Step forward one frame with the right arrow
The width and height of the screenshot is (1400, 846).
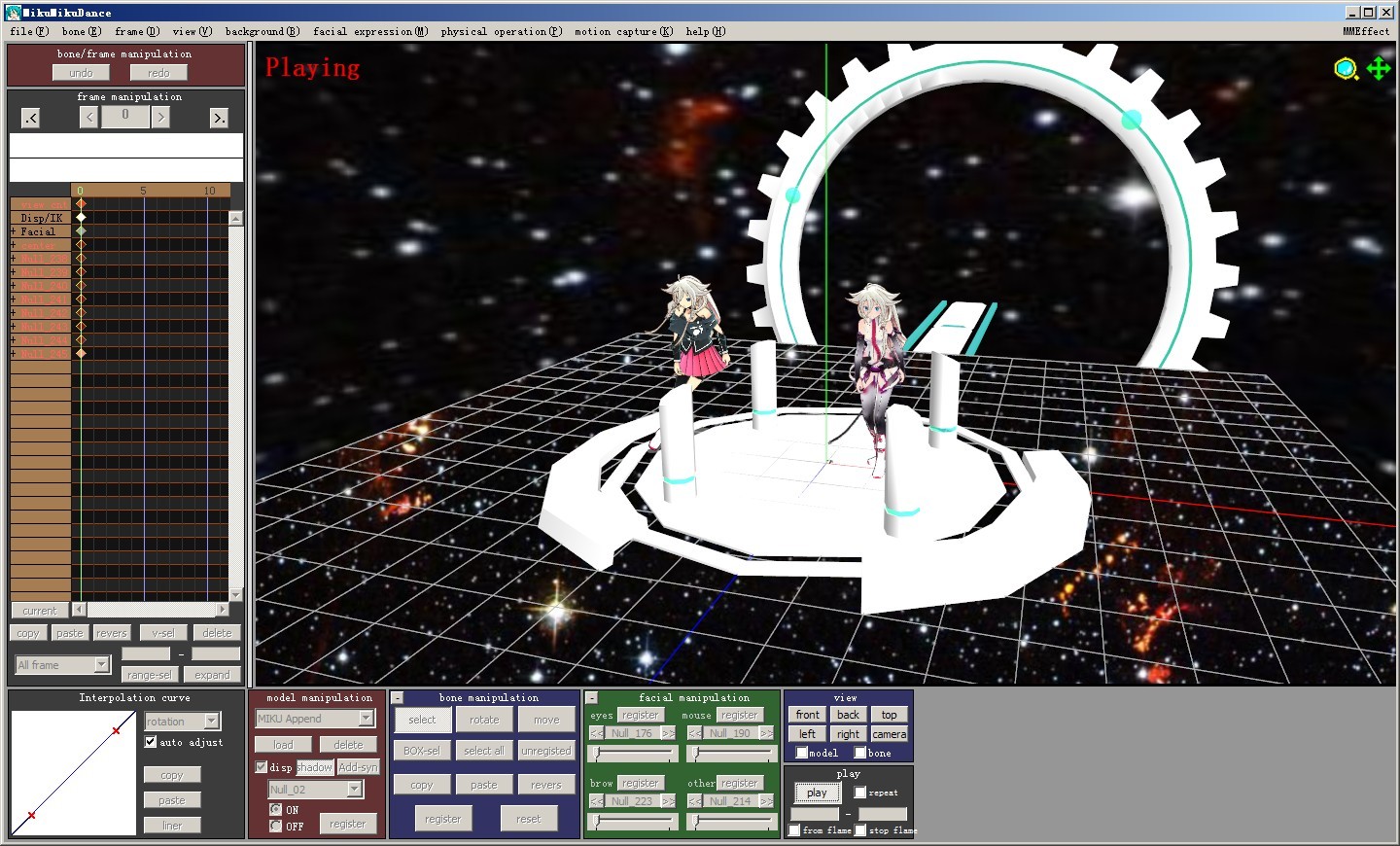click(x=160, y=118)
